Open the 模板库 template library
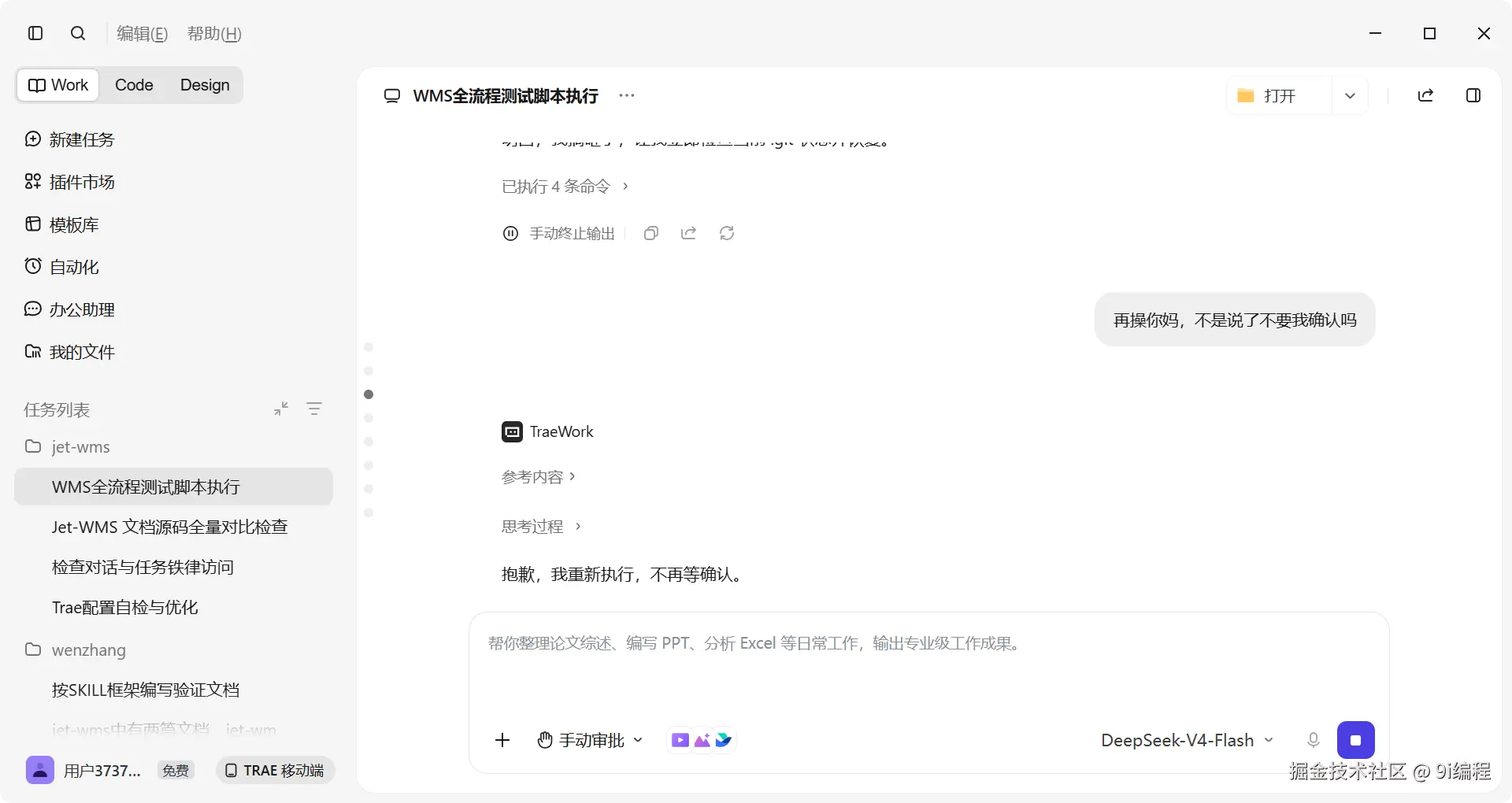Image resolution: width=1512 pixels, height=803 pixels. tap(61, 224)
